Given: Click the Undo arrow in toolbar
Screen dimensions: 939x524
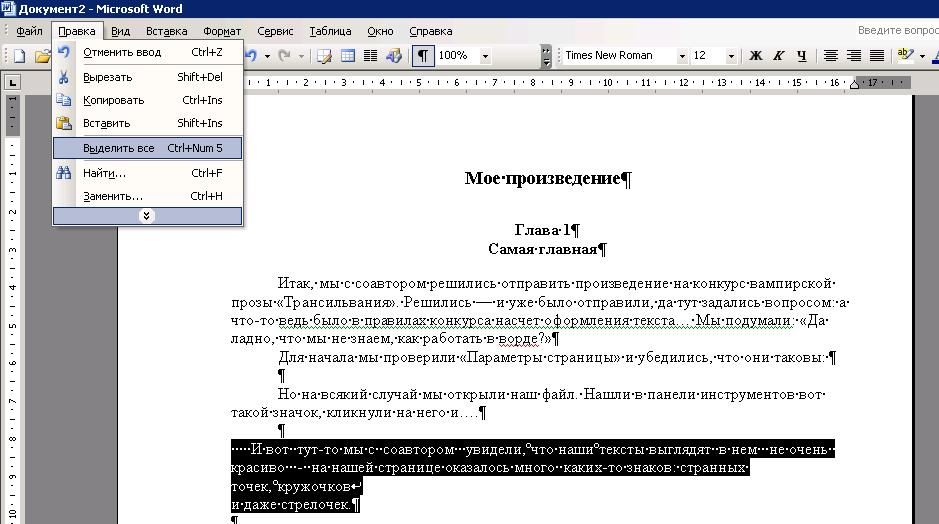Looking at the screenshot, I should [251, 56].
